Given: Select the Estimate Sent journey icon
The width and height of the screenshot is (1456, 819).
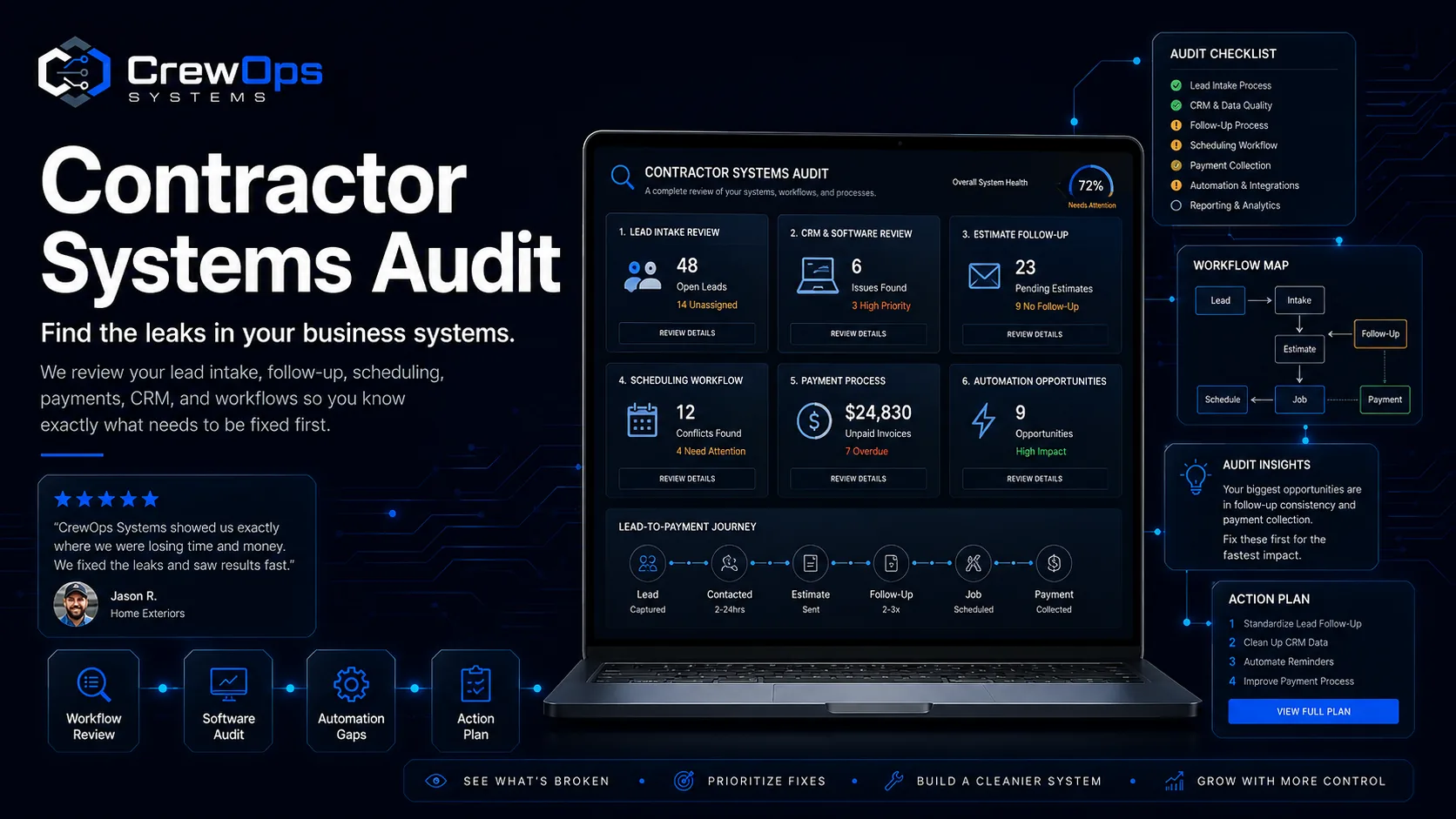Looking at the screenshot, I should [811, 563].
